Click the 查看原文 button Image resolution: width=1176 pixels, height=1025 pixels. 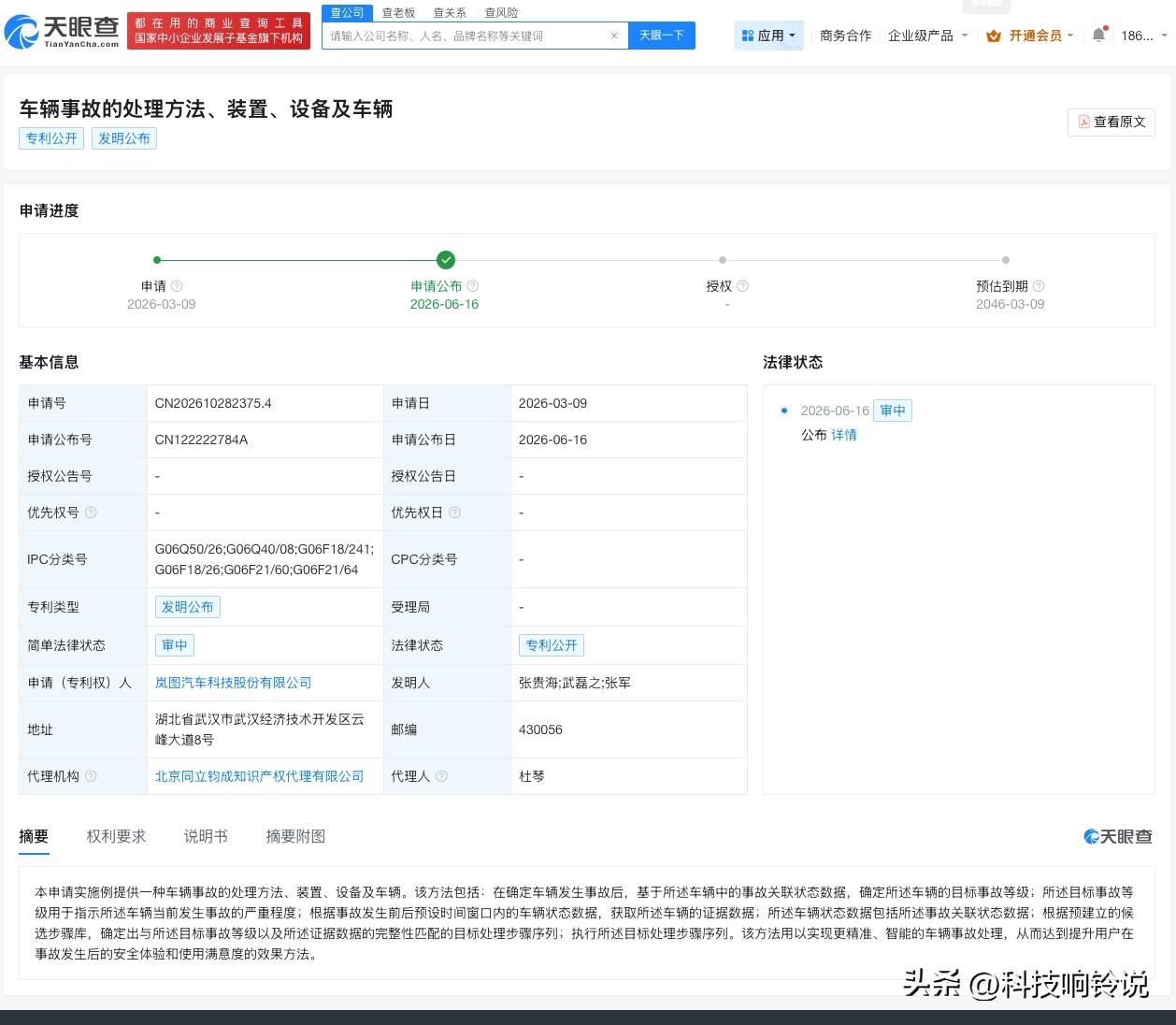(1111, 122)
